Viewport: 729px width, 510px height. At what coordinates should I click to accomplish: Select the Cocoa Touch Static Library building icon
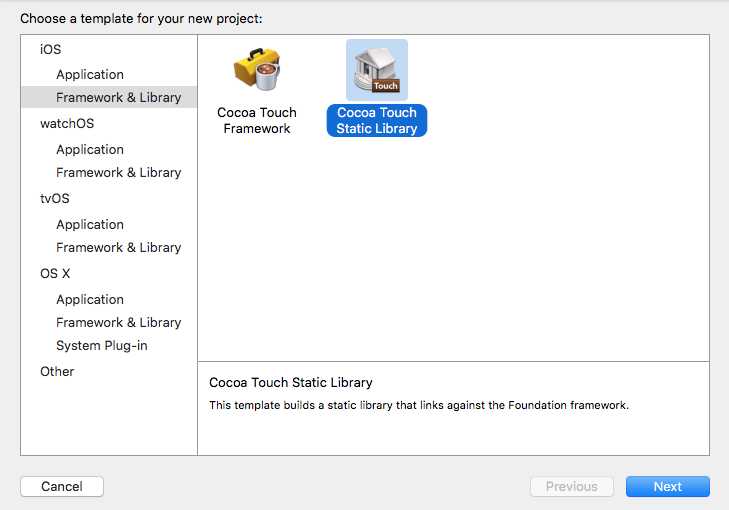(x=377, y=70)
